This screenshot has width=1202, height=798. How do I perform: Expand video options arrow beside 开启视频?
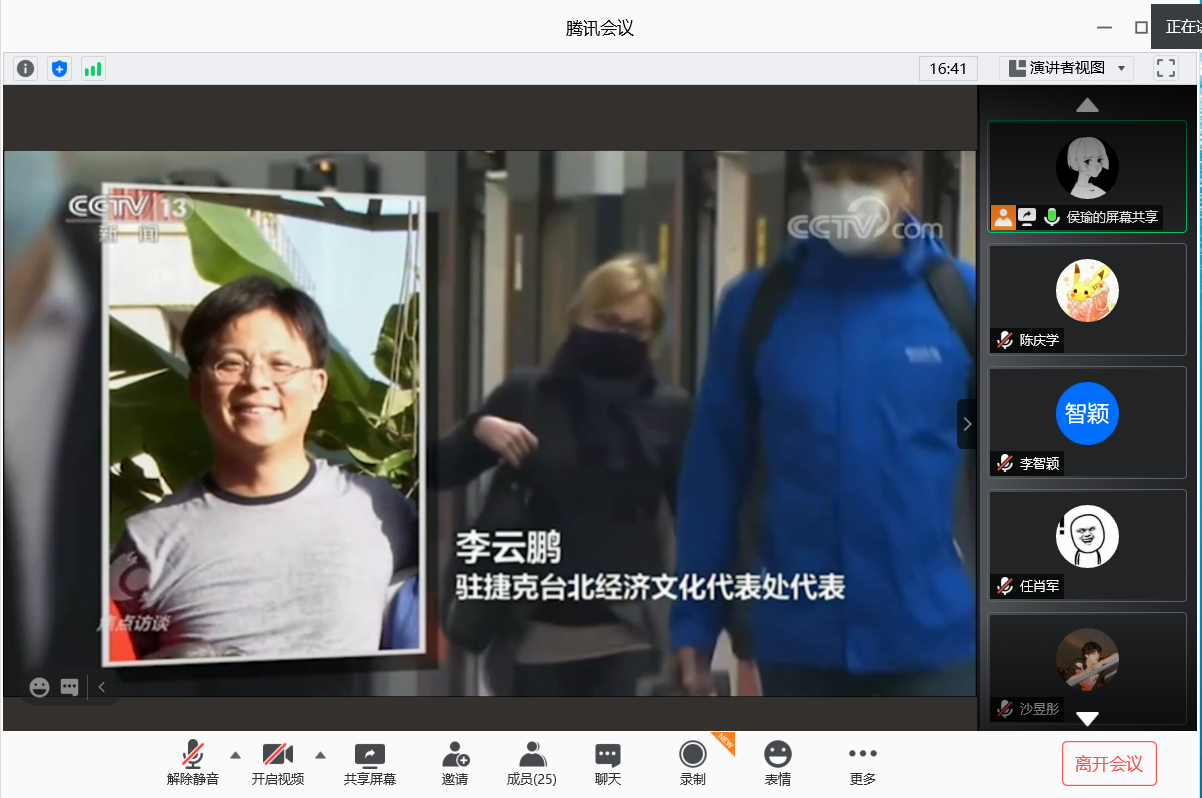(321, 755)
